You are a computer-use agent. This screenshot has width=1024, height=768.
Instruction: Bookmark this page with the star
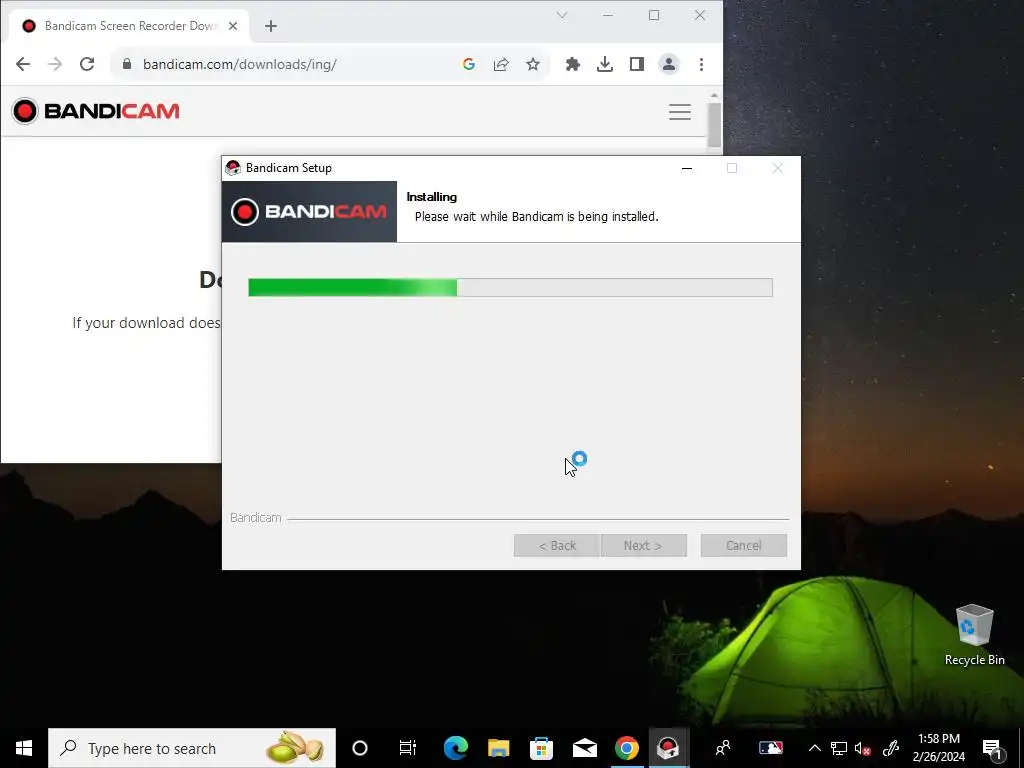(x=533, y=64)
